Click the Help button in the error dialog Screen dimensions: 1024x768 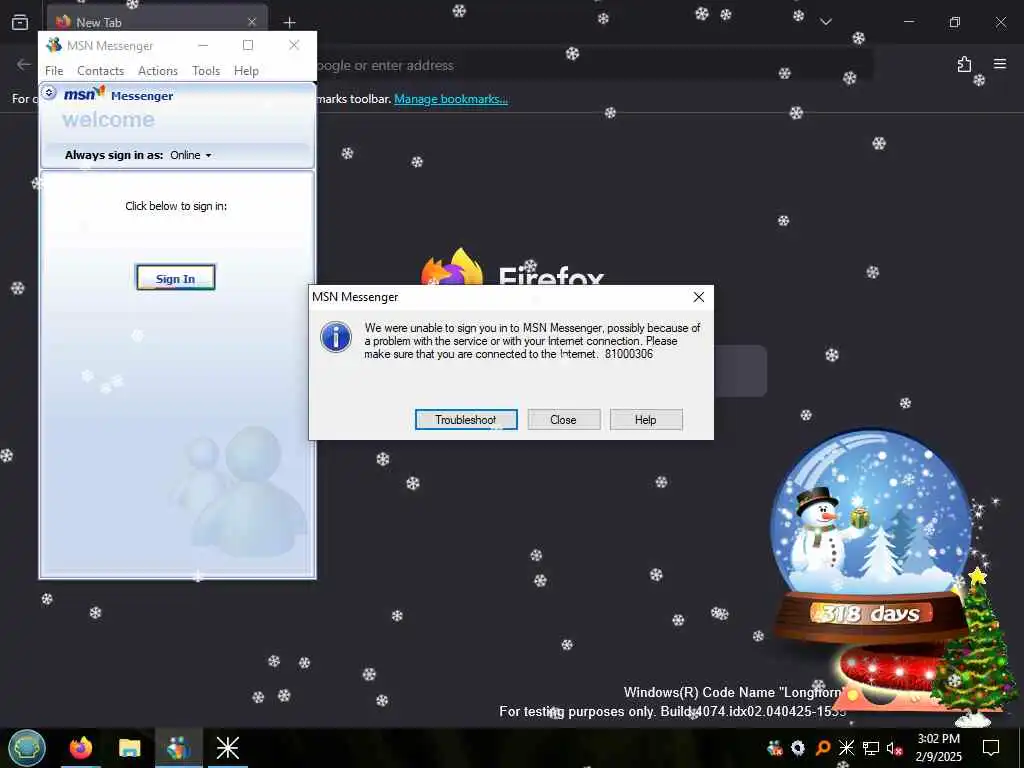(645, 419)
